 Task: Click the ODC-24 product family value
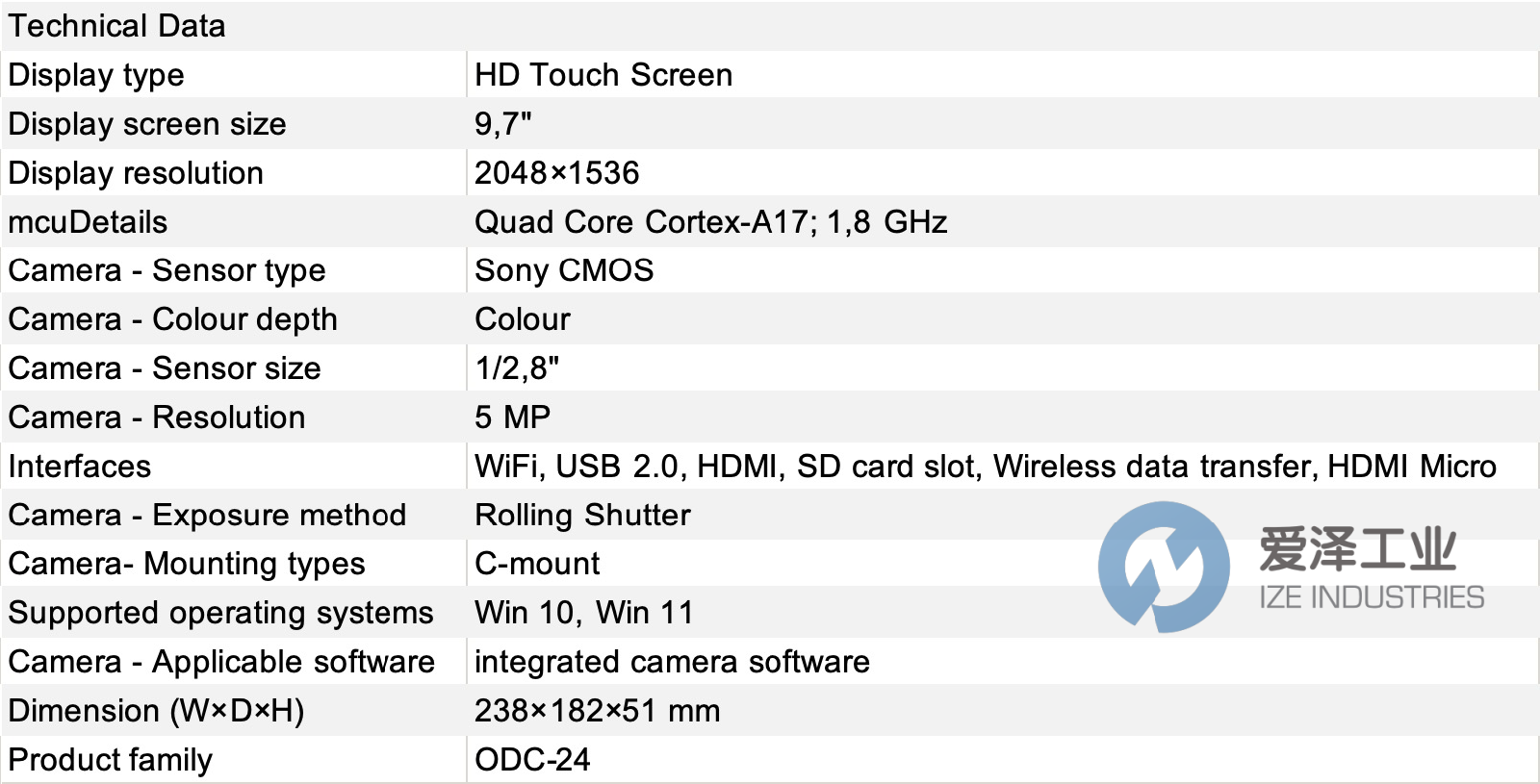click(x=532, y=760)
